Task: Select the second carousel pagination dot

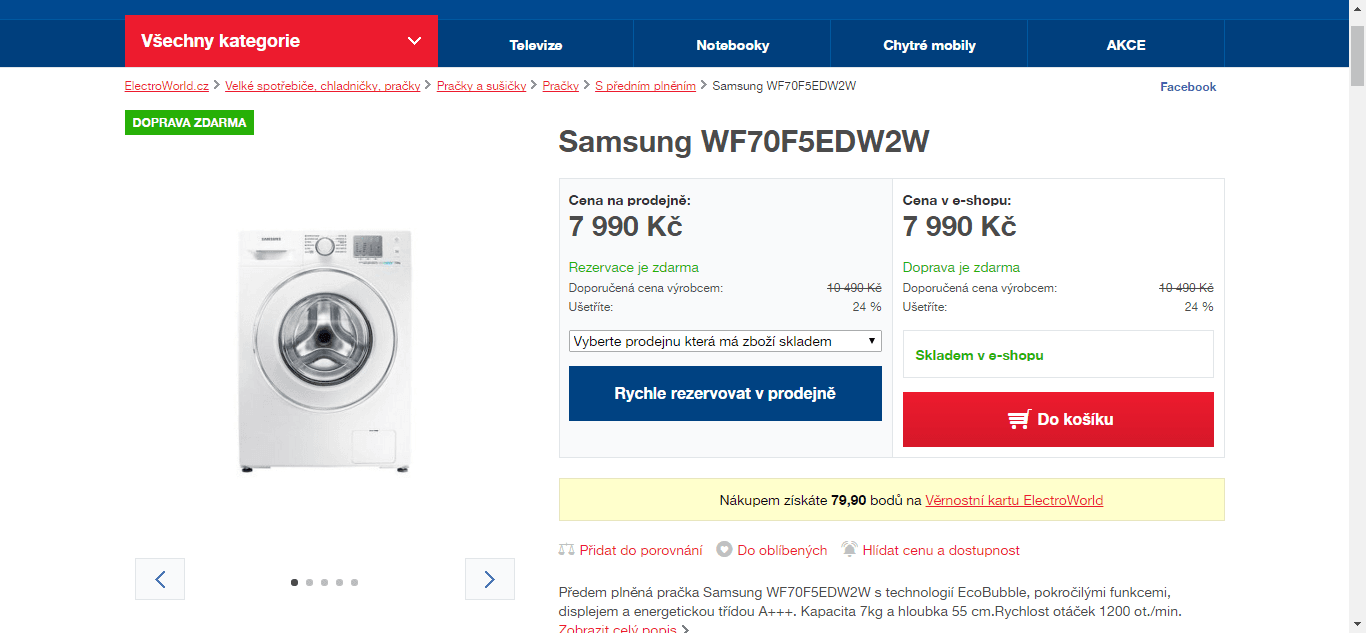Action: 309,581
